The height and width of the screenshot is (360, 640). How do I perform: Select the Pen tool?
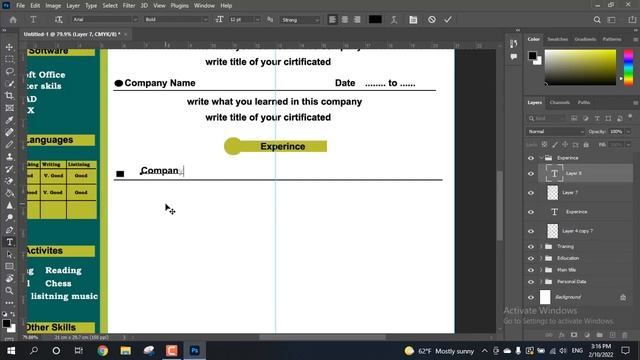pyautogui.click(x=9, y=230)
